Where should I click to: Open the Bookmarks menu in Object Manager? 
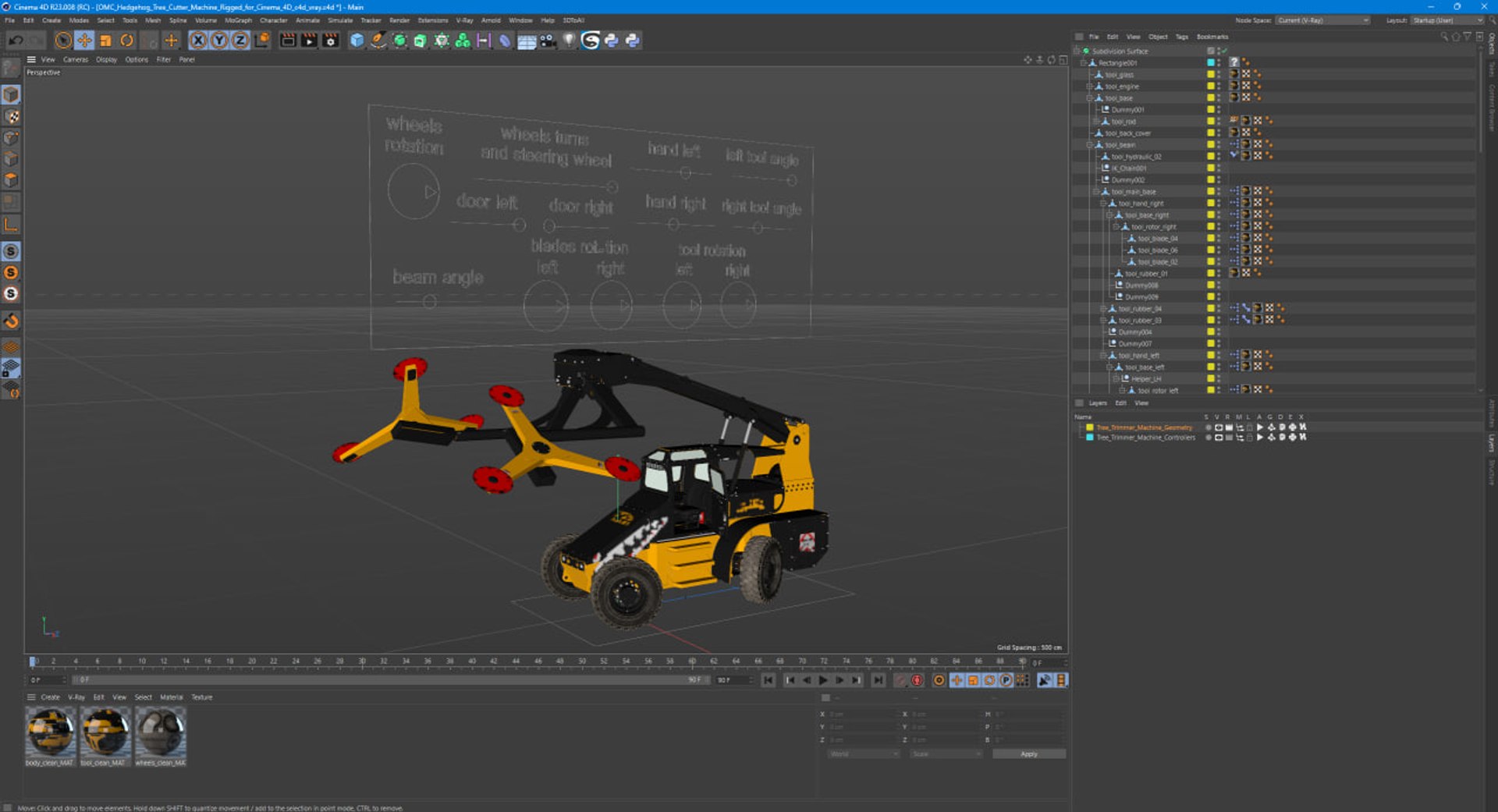[1212, 37]
